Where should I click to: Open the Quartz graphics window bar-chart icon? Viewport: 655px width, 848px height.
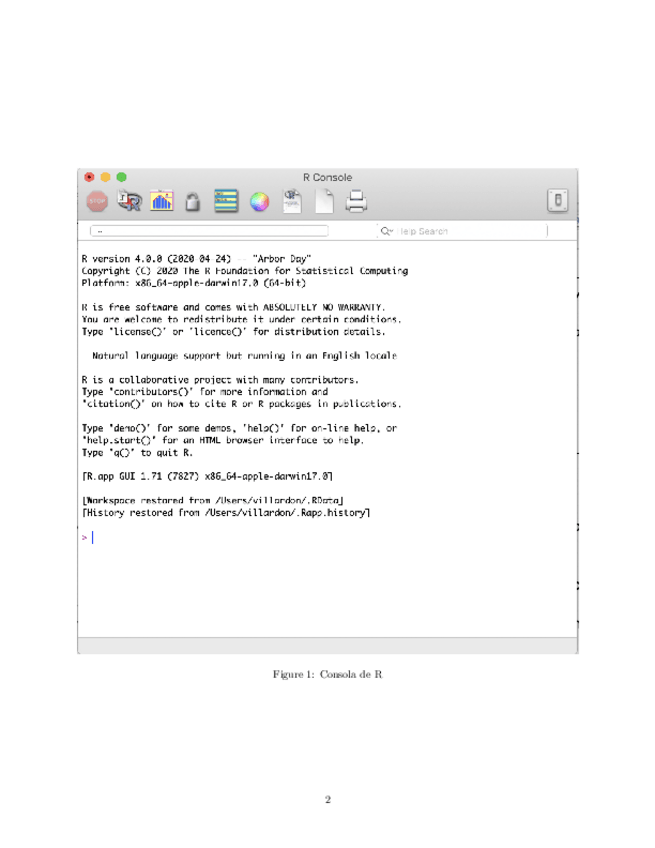coord(162,201)
